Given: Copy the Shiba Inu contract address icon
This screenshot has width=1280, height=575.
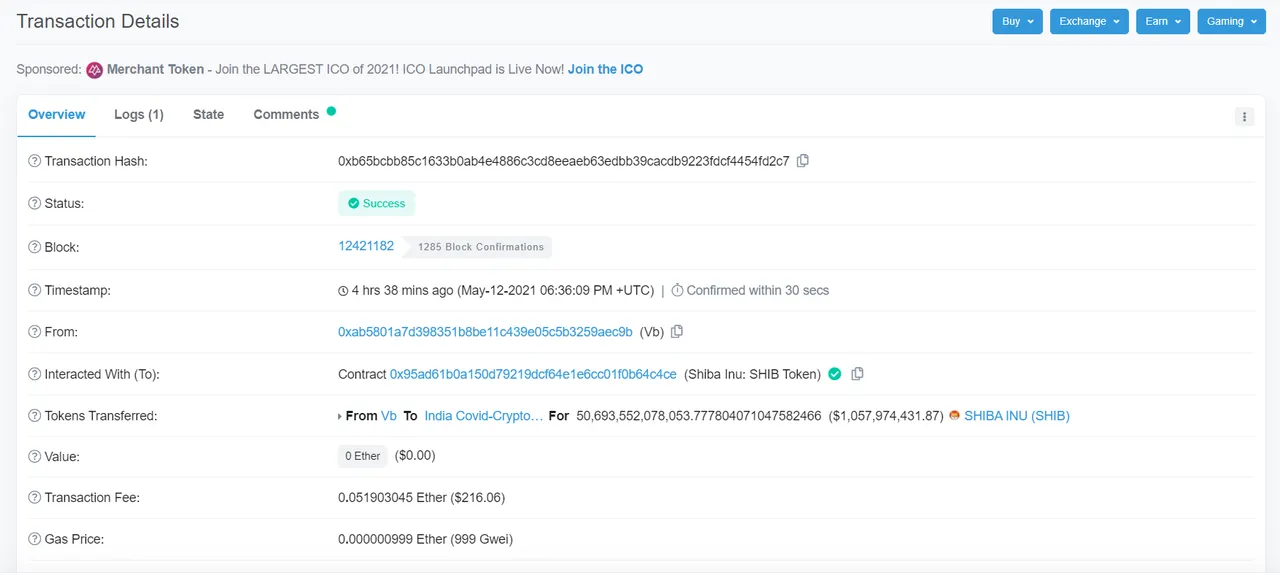Looking at the screenshot, I should [x=857, y=374].
